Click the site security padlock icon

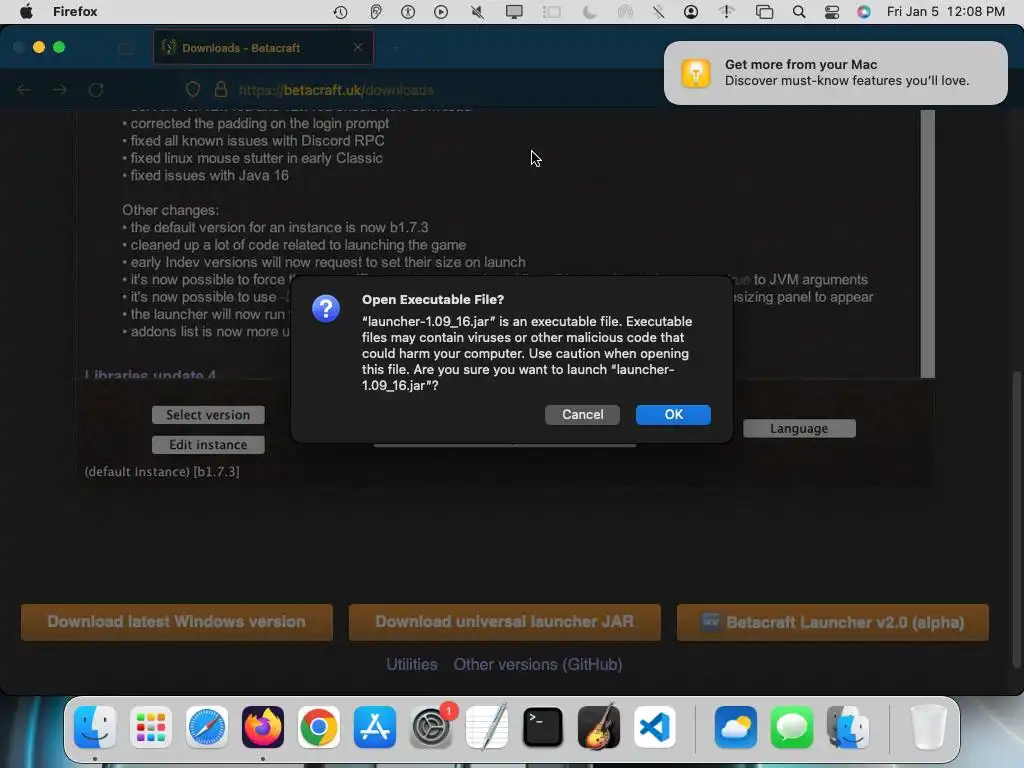tap(221, 89)
